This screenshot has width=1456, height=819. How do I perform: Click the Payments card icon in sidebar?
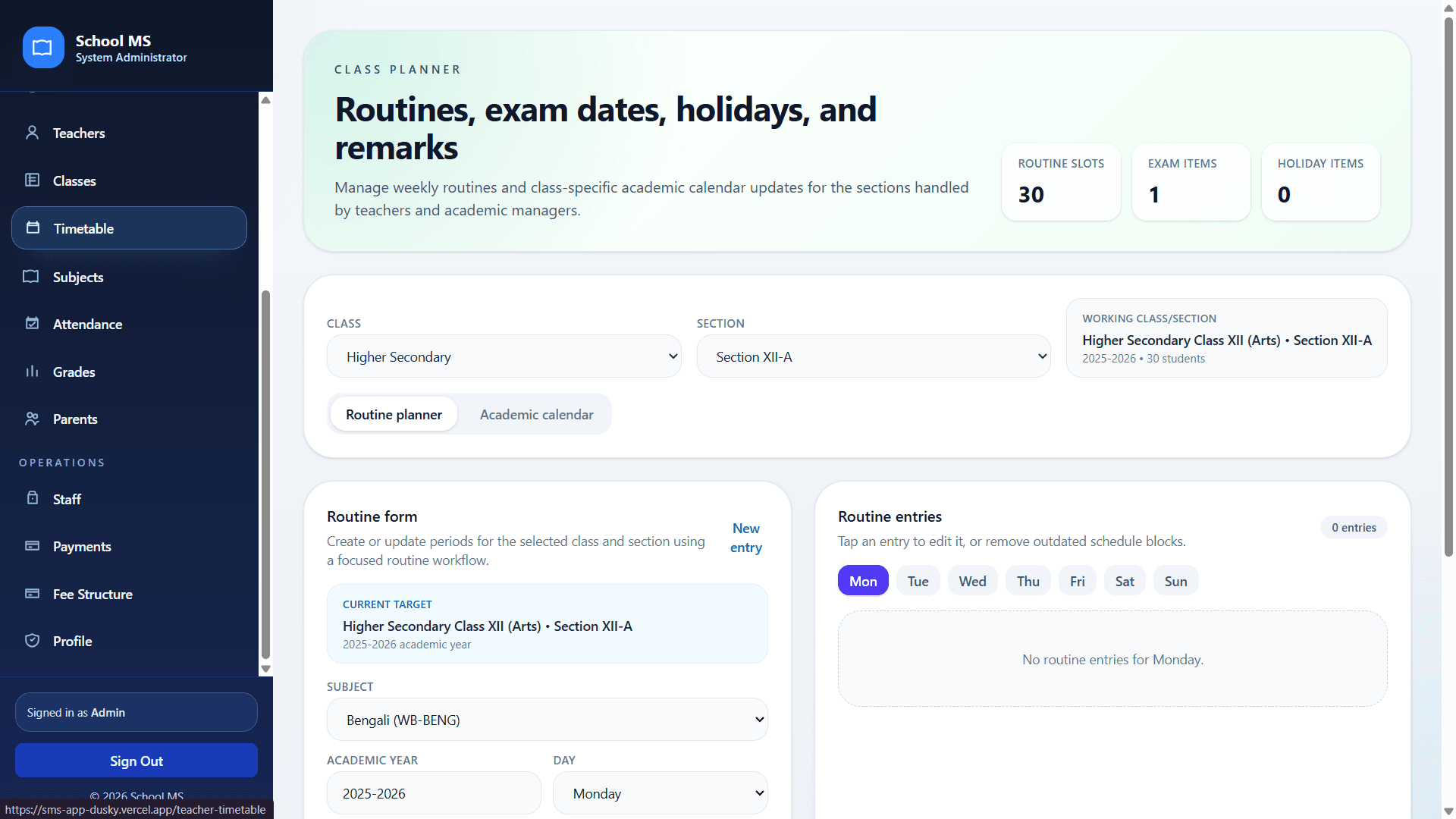[x=32, y=546]
